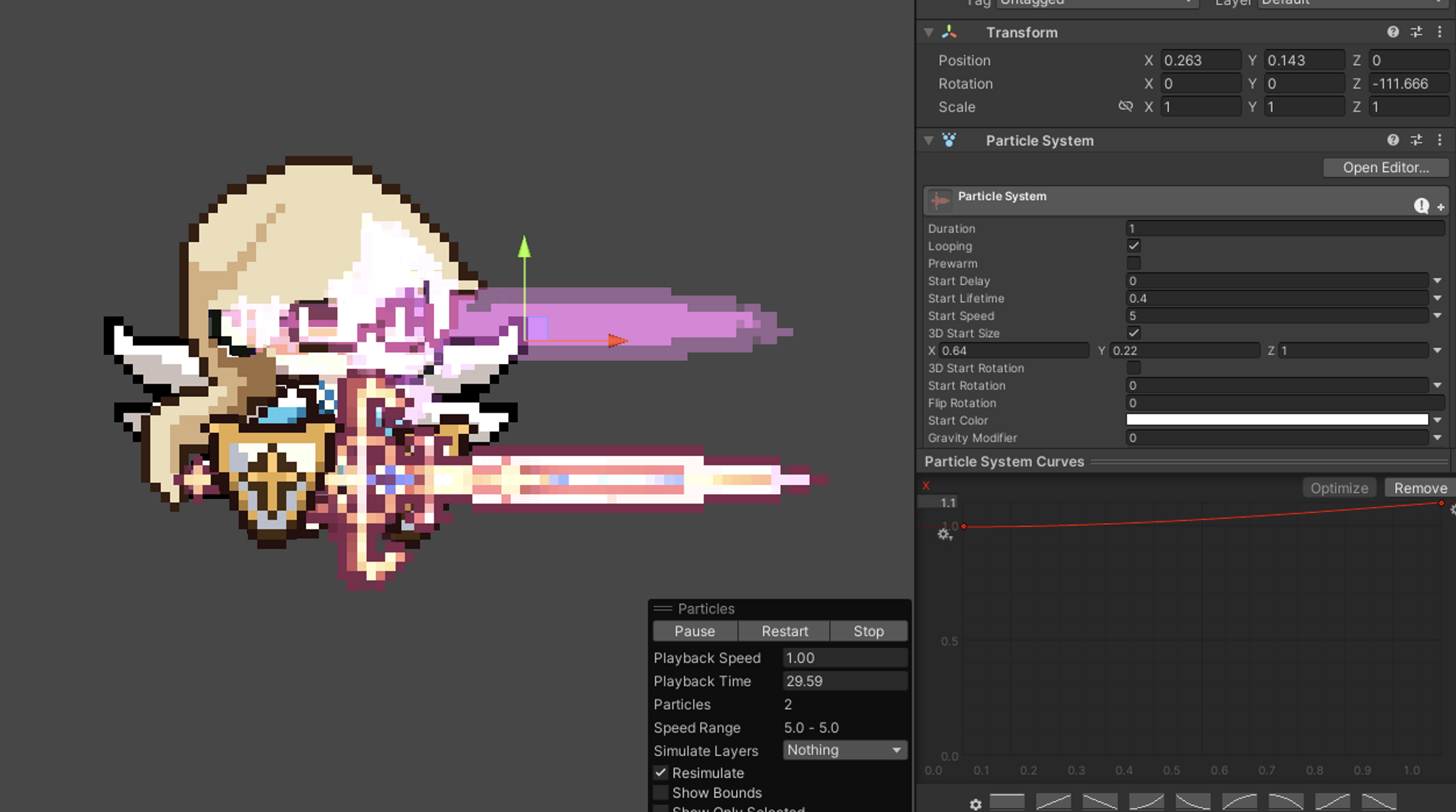Click the Open Editor button
This screenshot has width=1456, height=812.
point(1385,168)
